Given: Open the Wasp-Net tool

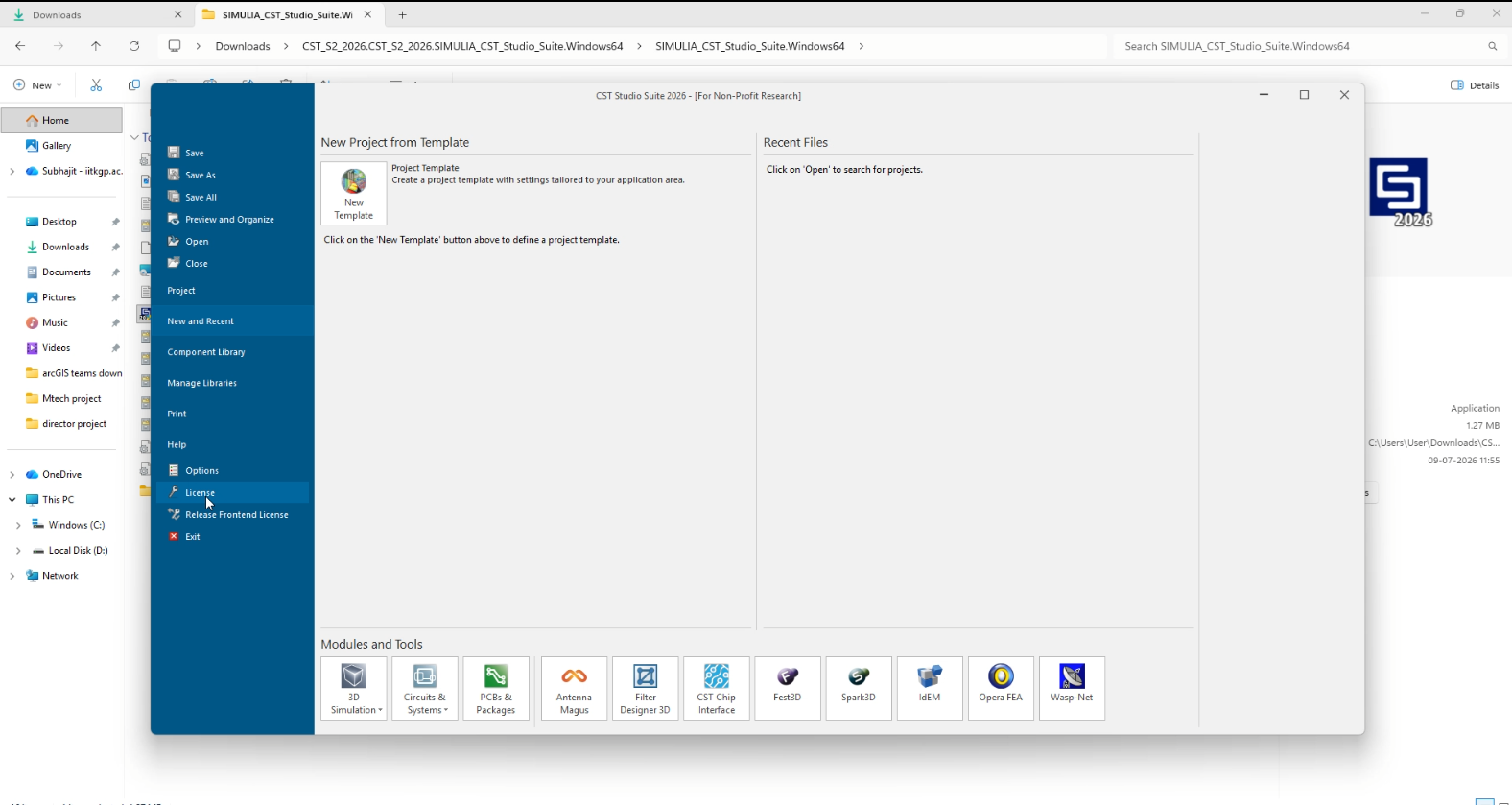Looking at the screenshot, I should pos(1072,688).
